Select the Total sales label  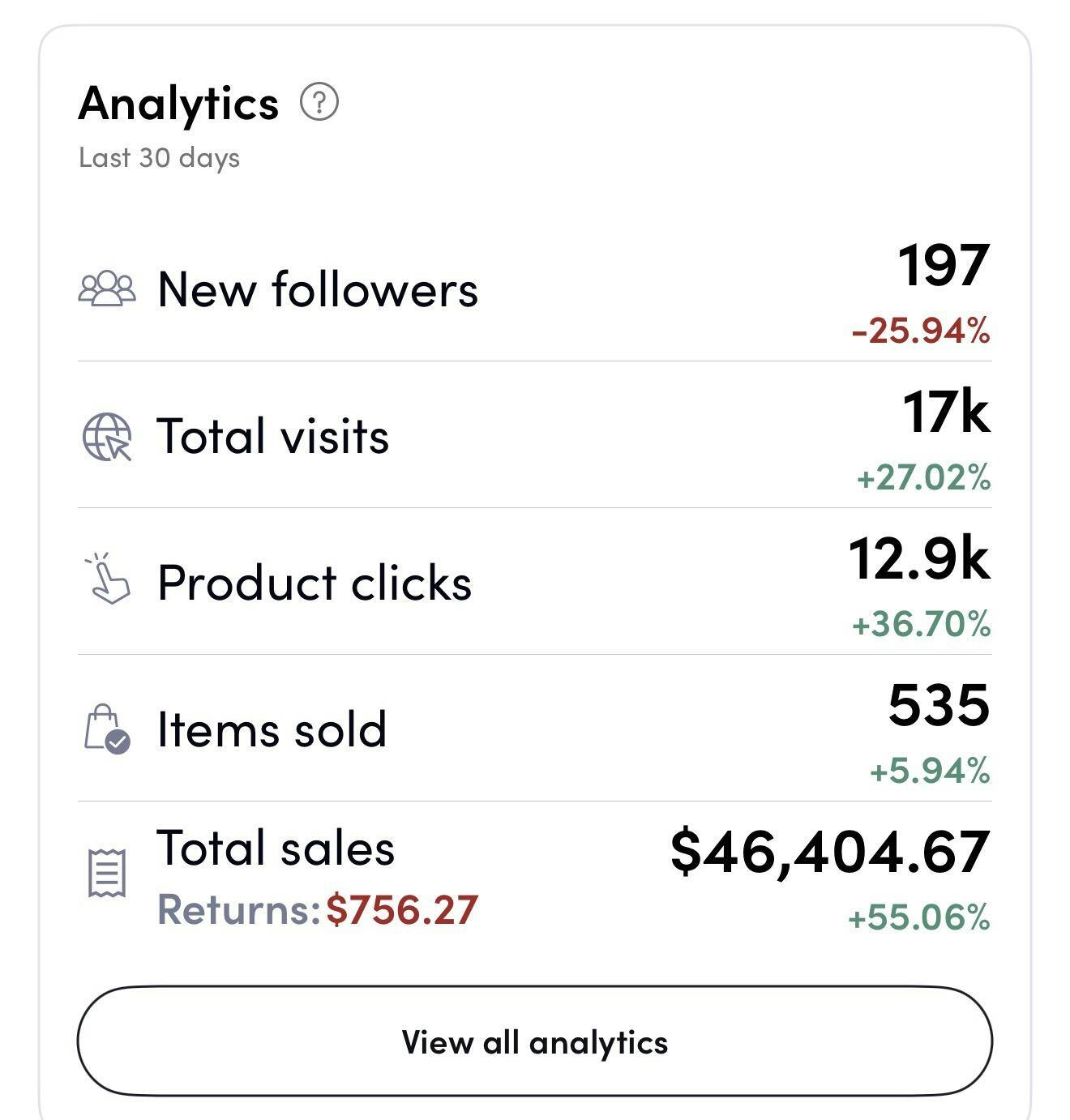[x=276, y=849]
